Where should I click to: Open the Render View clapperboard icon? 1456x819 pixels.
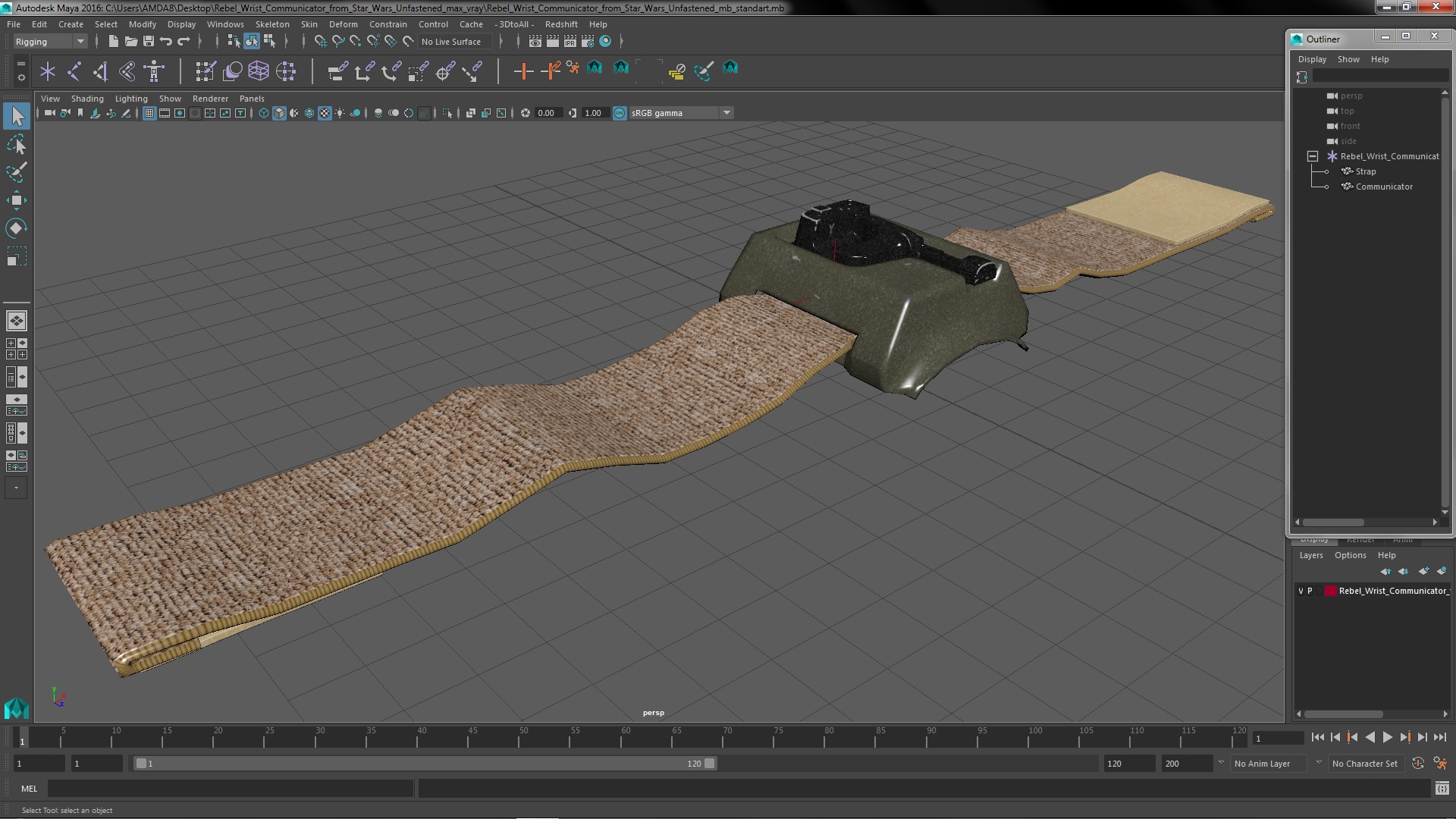tap(535, 41)
